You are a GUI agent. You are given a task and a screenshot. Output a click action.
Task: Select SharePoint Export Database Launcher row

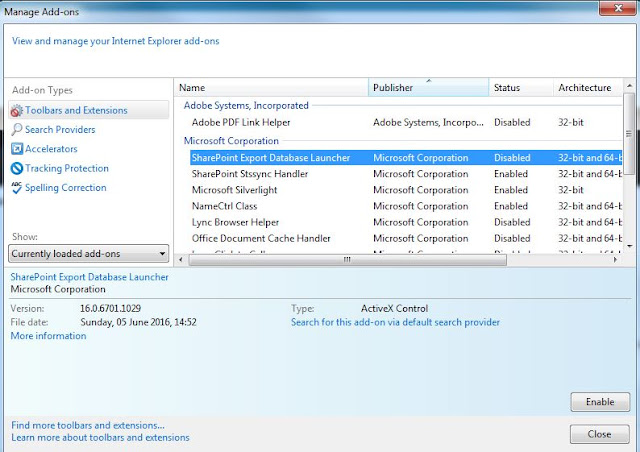pyautogui.click(x=406, y=158)
